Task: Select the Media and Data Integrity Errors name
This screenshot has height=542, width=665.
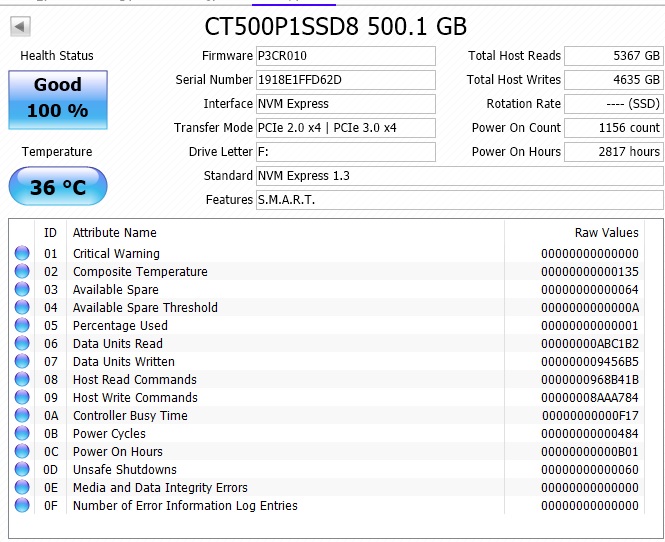Action: click(x=160, y=488)
